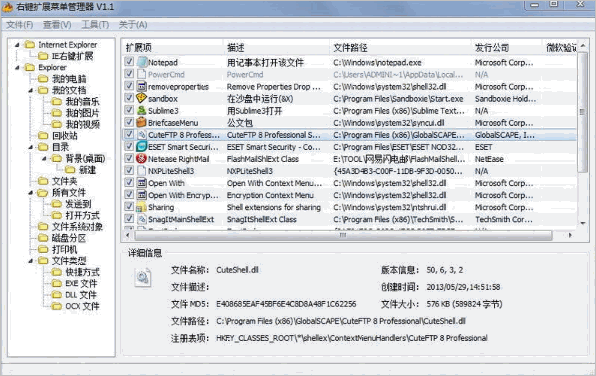This screenshot has width=596, height=376.
Task: Select the 新建 tree item
Action: pyautogui.click(x=87, y=170)
